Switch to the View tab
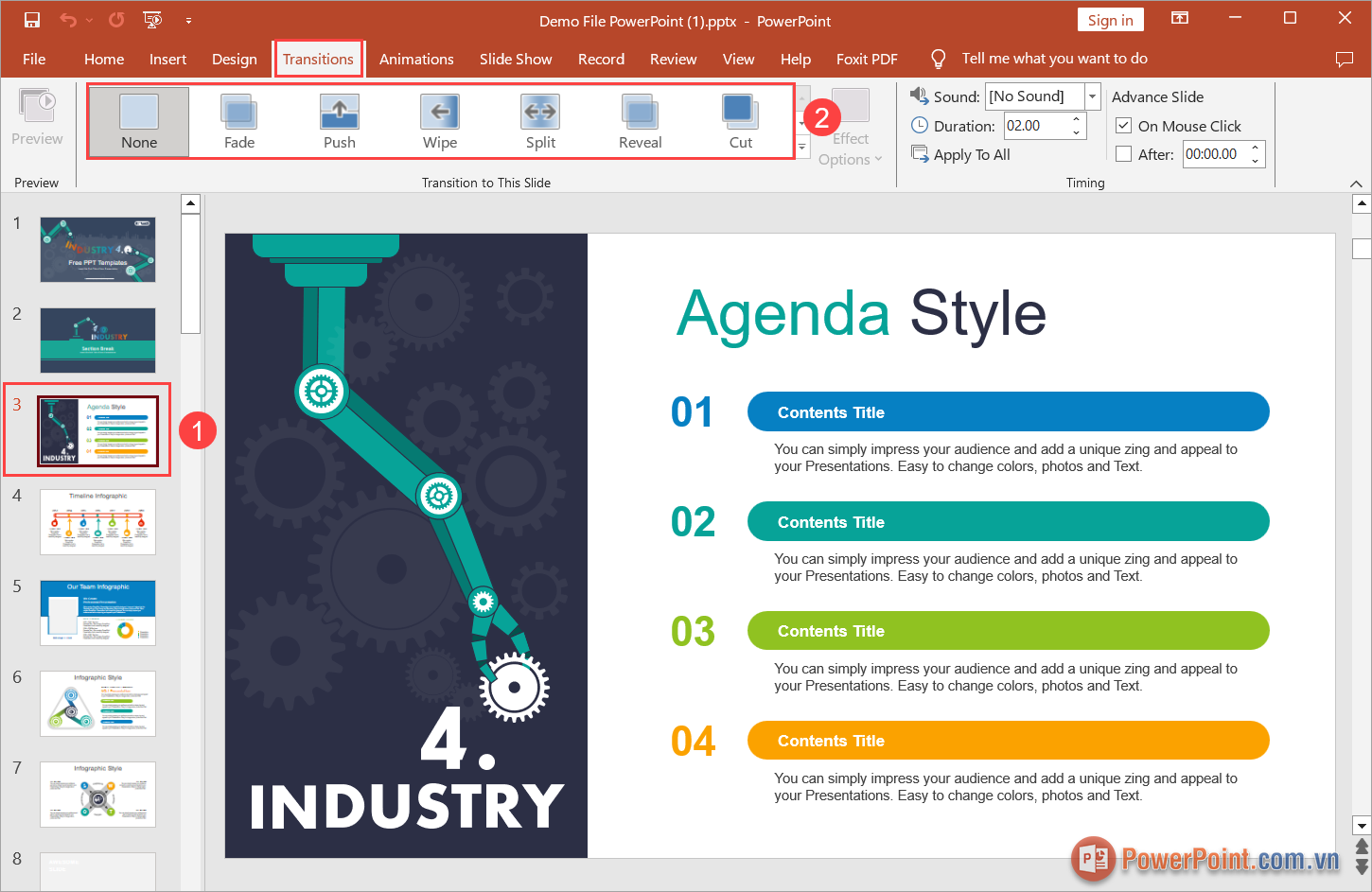The width and height of the screenshot is (1372, 892). (738, 59)
